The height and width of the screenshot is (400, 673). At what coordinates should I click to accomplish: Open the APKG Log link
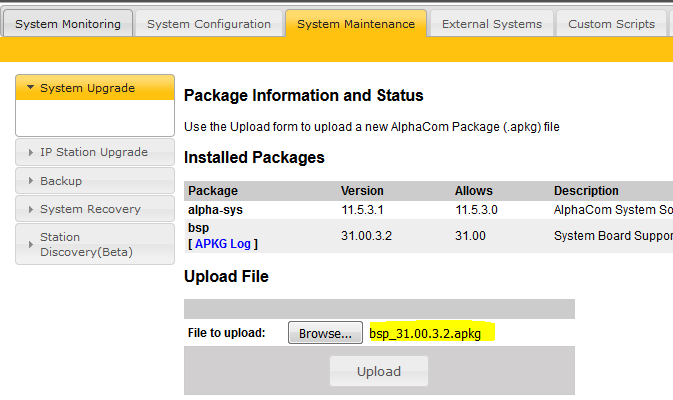point(225,243)
